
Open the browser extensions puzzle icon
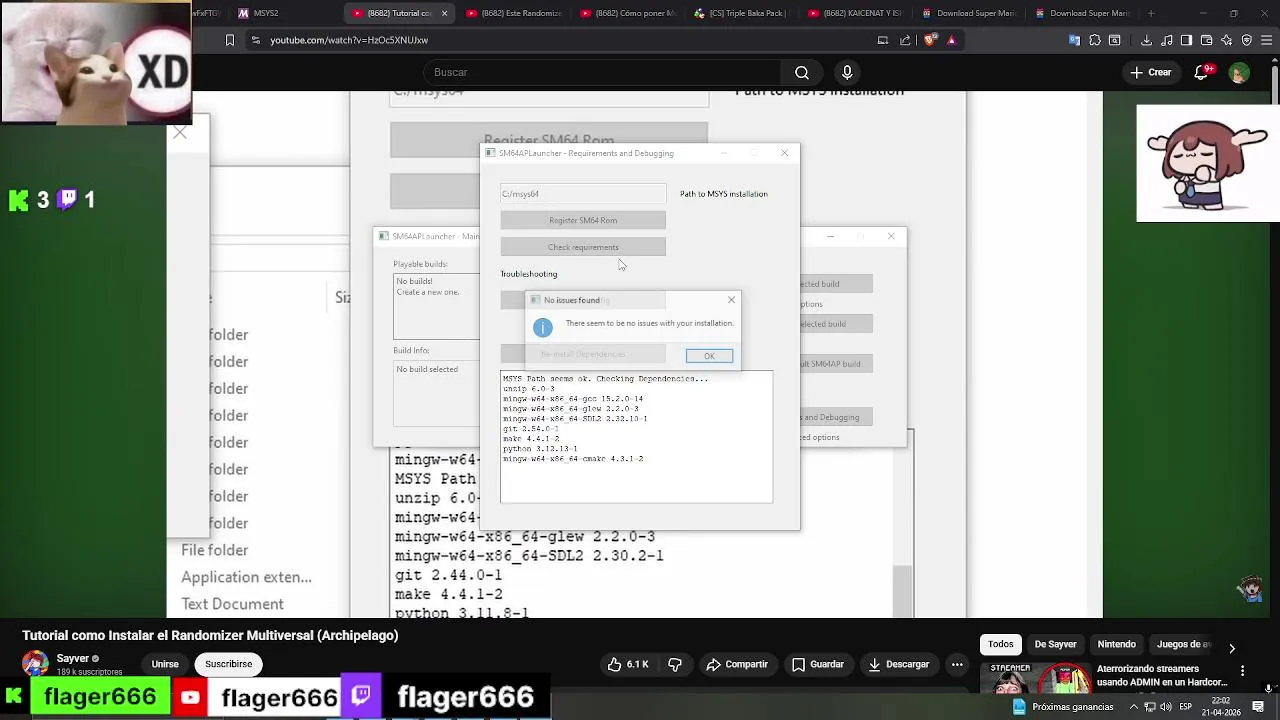[x=1095, y=40]
